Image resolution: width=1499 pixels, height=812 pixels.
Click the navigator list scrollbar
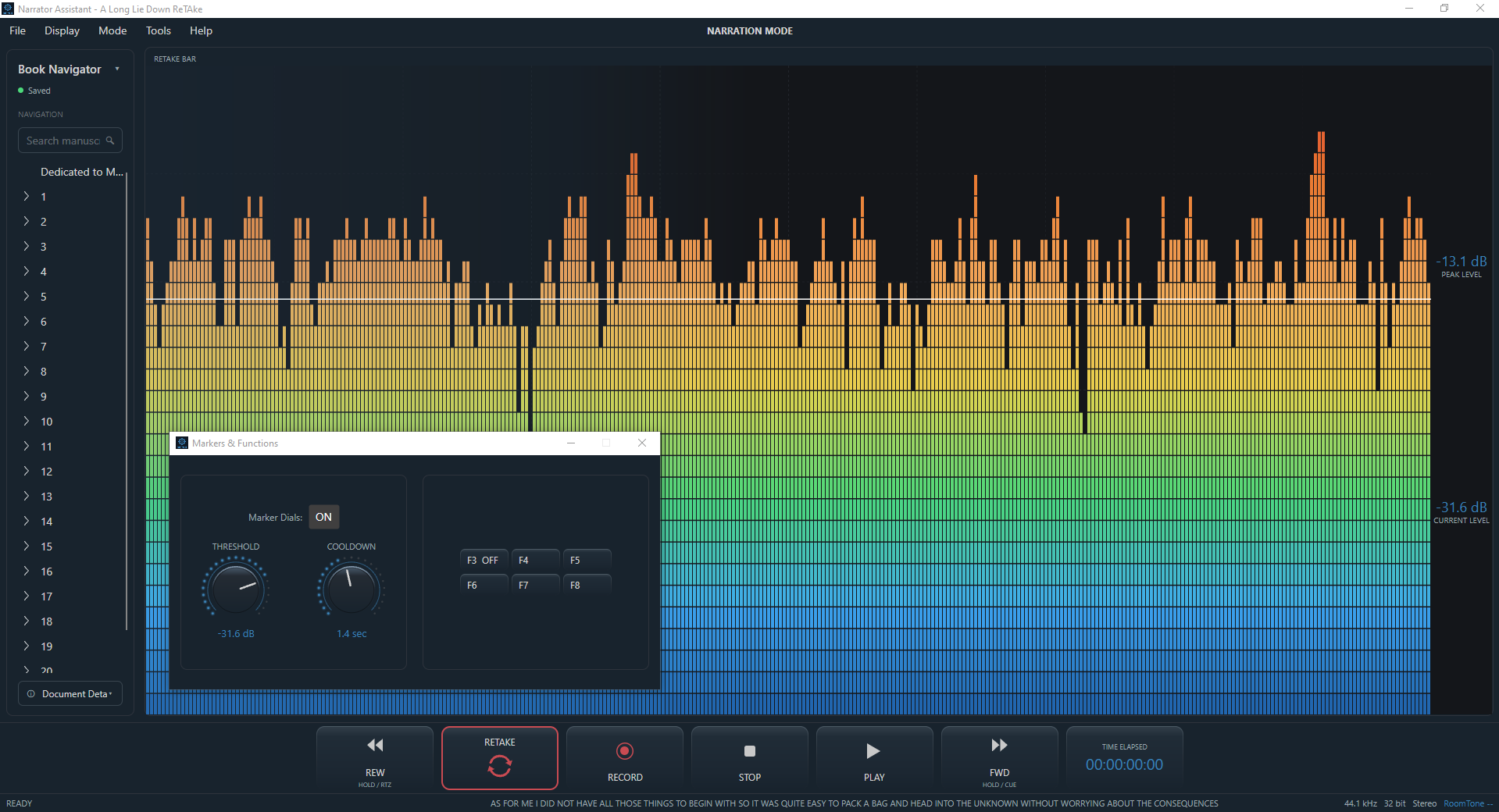click(x=127, y=401)
